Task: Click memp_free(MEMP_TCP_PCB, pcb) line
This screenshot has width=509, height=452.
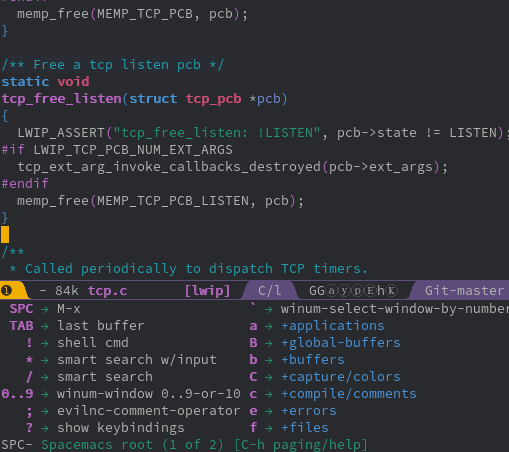Action: pyautogui.click(x=132, y=14)
